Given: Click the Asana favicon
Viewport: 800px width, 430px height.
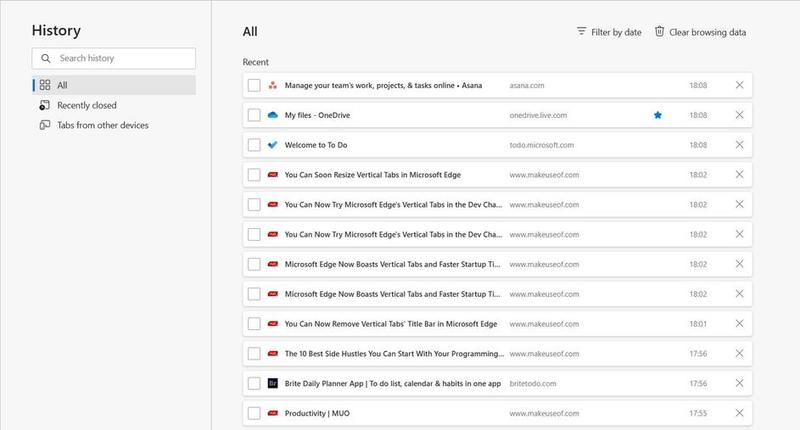Looking at the screenshot, I should pos(273,85).
